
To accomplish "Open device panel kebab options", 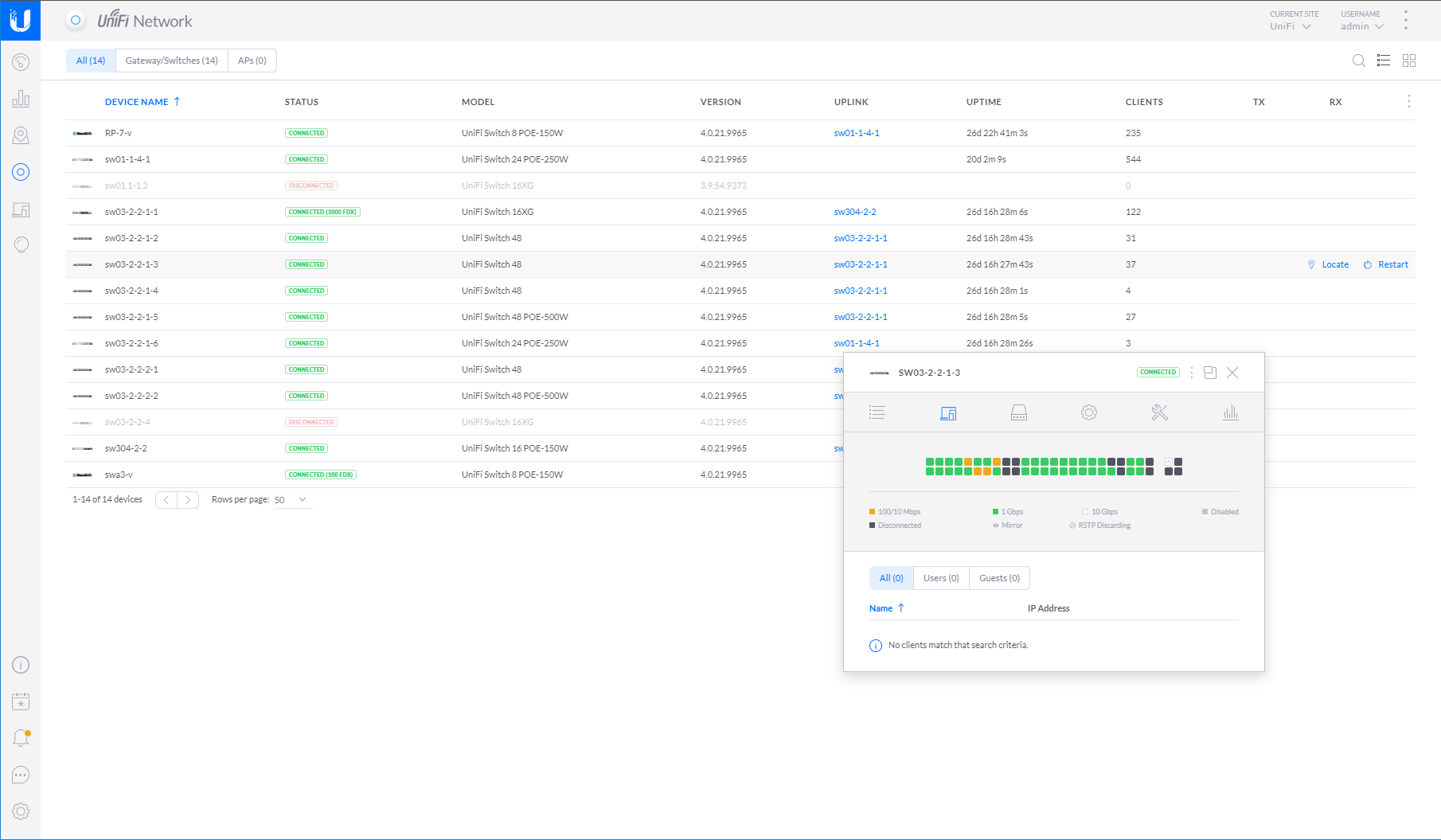I will (x=1192, y=372).
